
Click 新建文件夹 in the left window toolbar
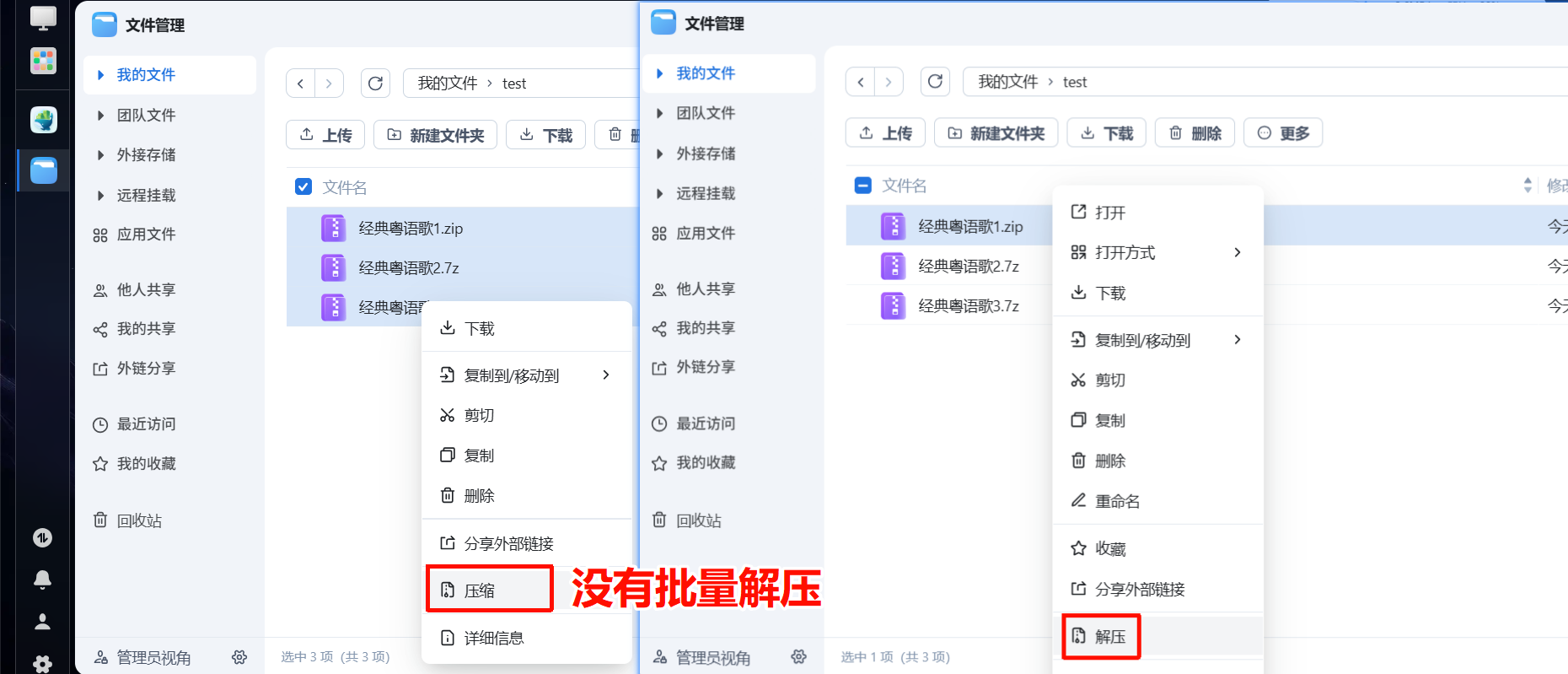click(x=435, y=135)
